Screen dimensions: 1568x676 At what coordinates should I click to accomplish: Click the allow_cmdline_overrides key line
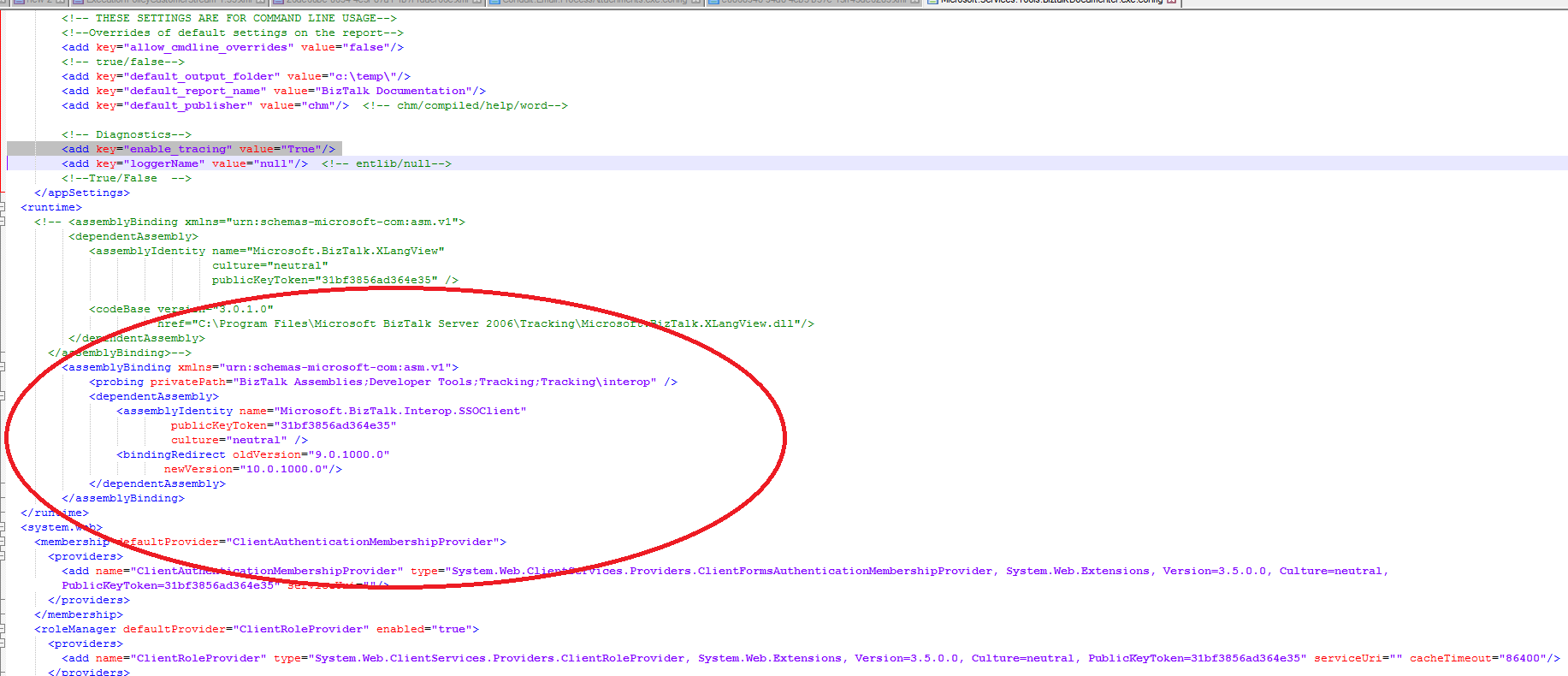[x=233, y=47]
